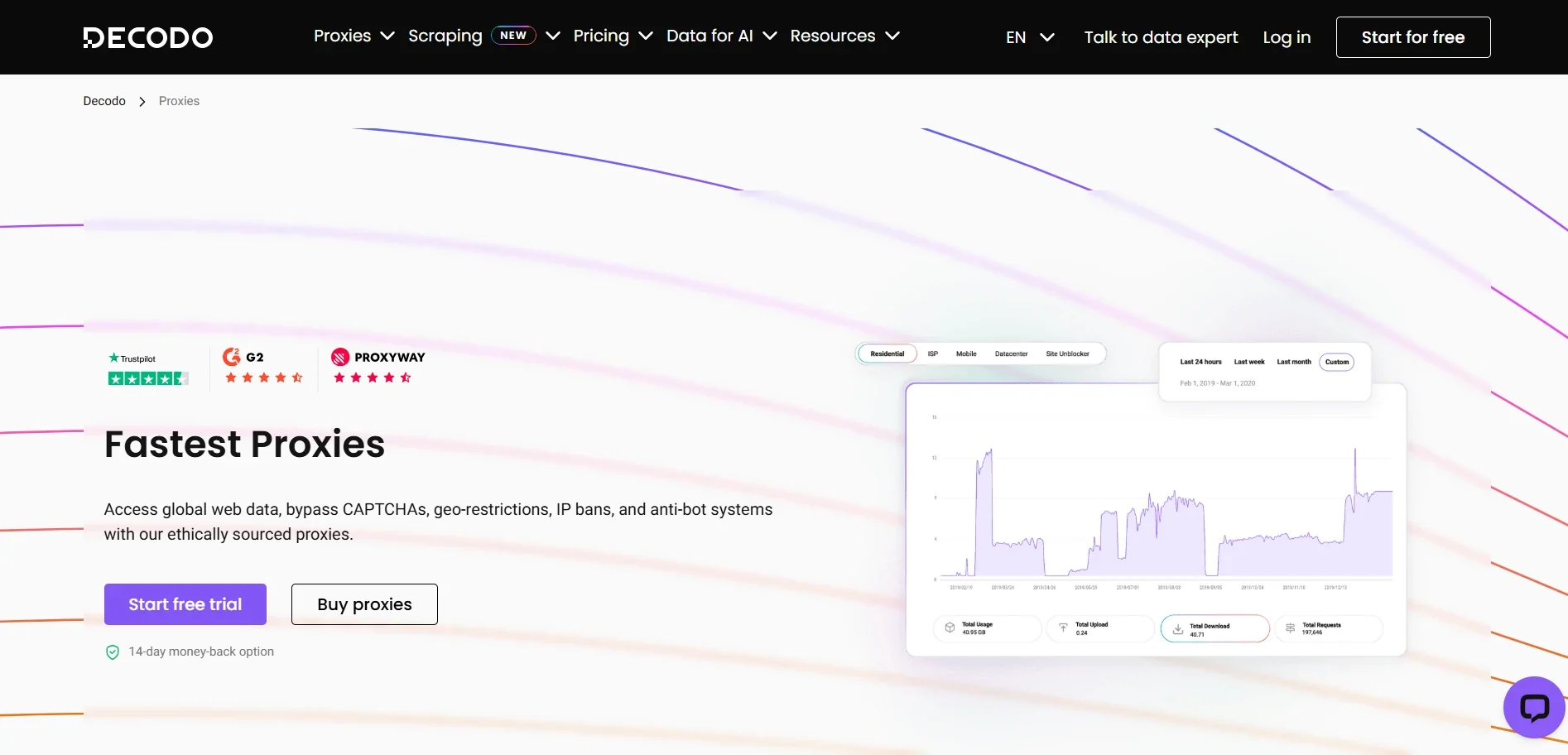Click the Start for free button
Image resolution: width=1568 pixels, height=755 pixels.
[1413, 37]
